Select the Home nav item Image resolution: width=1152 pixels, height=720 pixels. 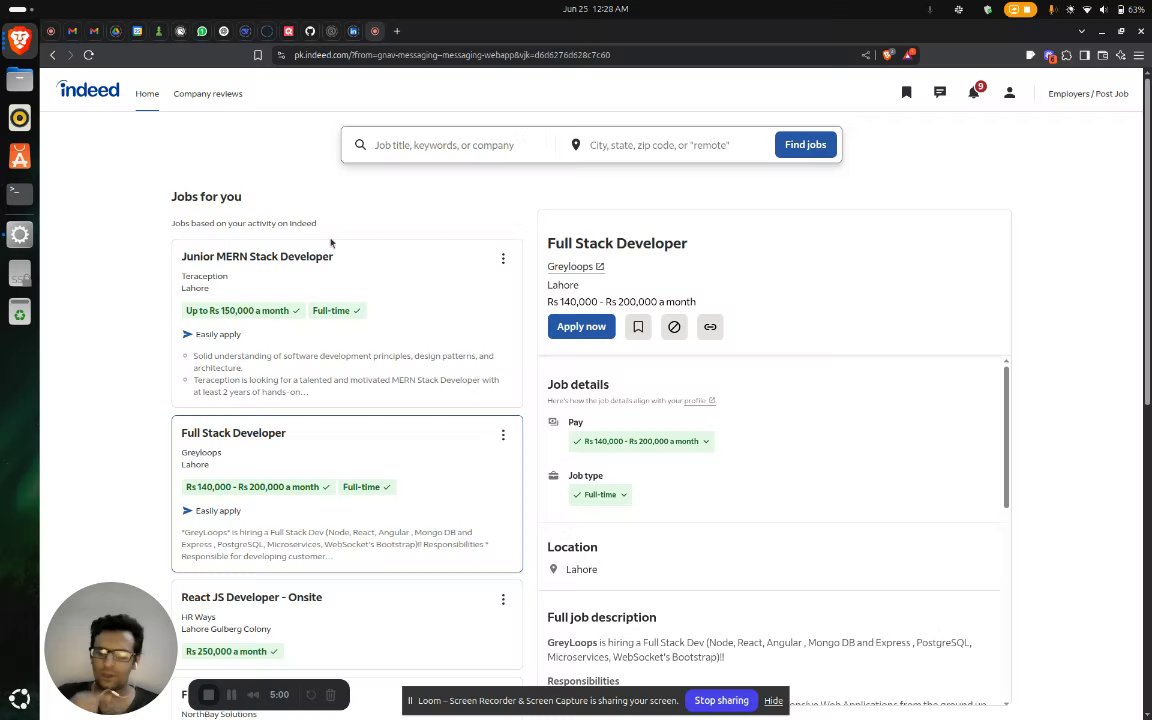[147, 94]
